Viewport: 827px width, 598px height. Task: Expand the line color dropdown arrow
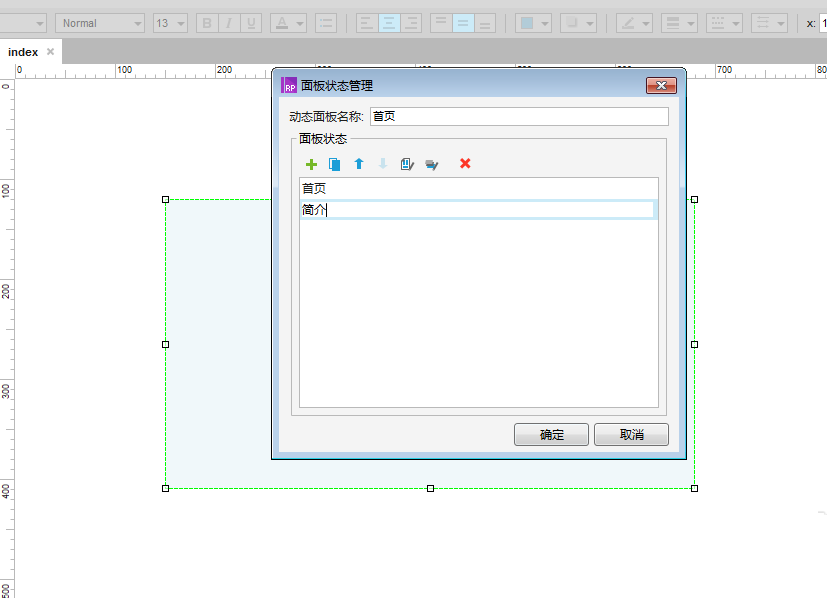pyautogui.click(x=646, y=24)
